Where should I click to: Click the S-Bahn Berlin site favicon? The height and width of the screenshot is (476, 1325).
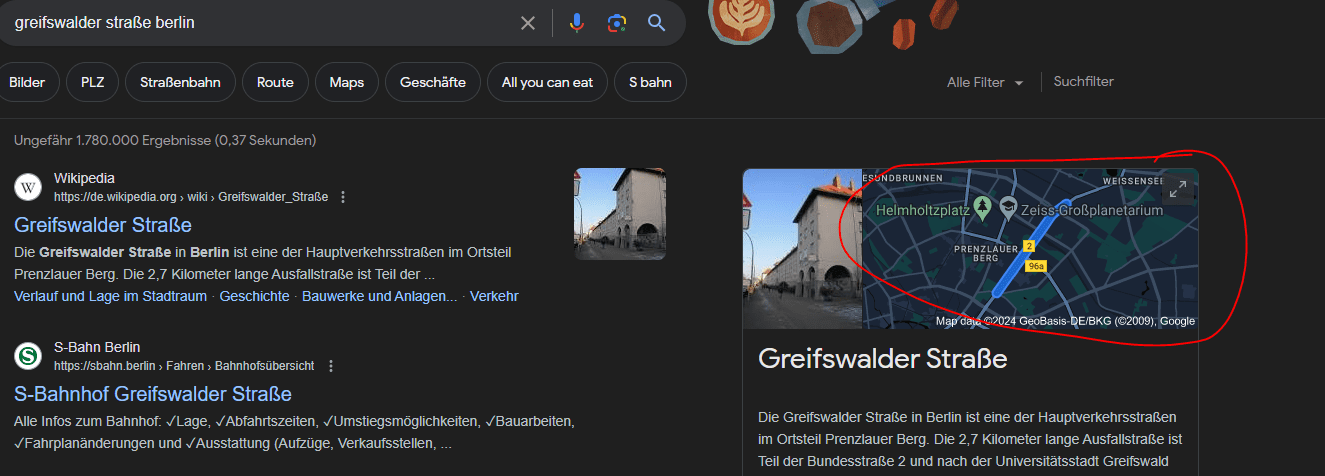(x=28, y=356)
